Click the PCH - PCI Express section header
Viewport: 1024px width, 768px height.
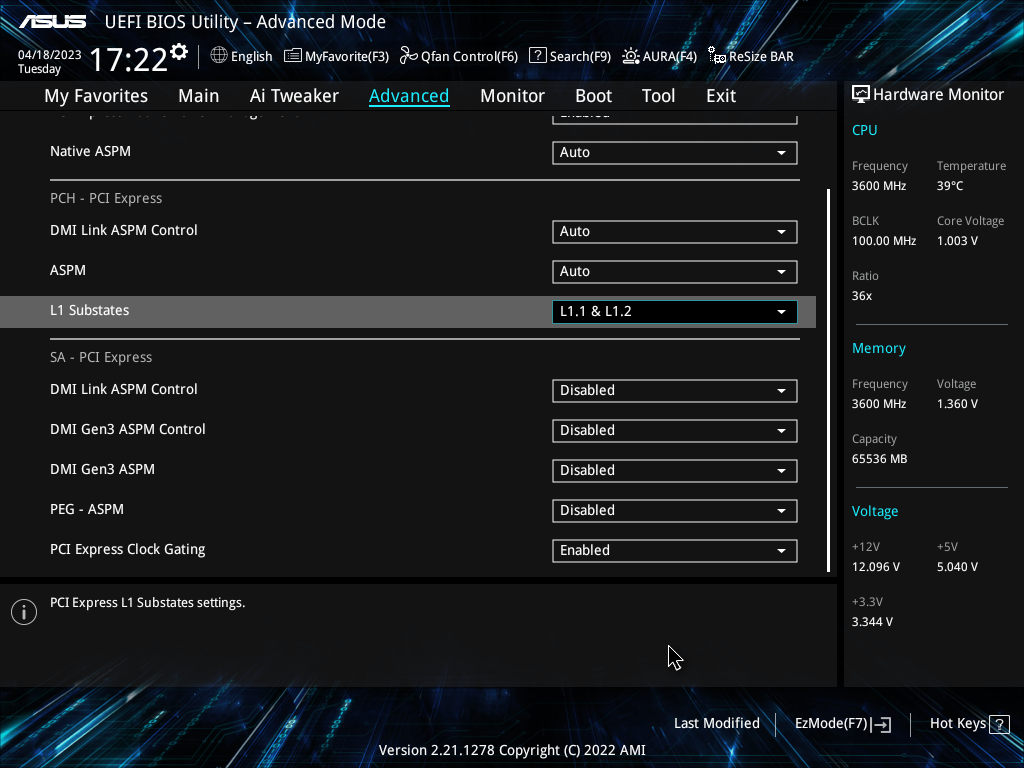click(106, 199)
